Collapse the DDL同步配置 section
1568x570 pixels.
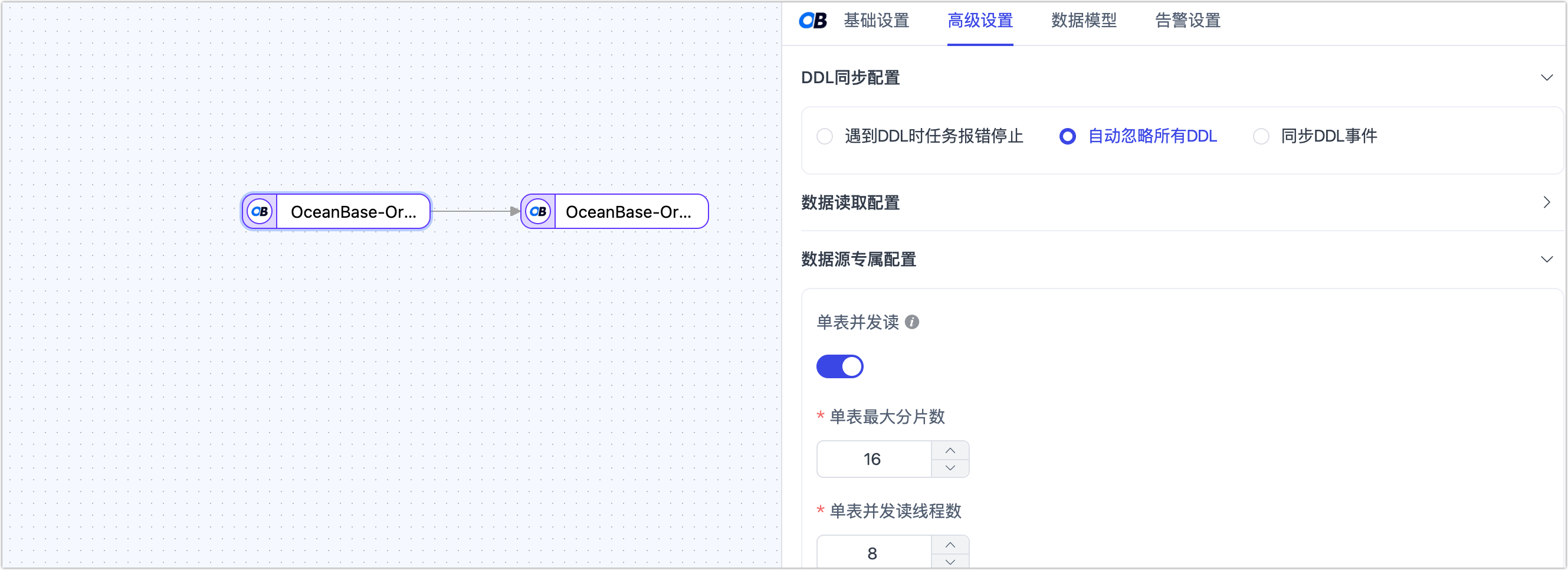point(1547,77)
